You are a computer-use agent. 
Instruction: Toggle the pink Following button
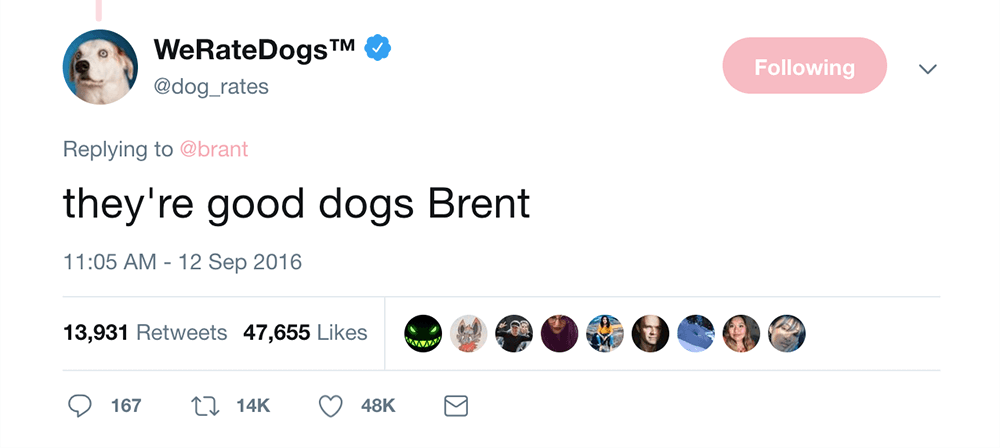804,67
